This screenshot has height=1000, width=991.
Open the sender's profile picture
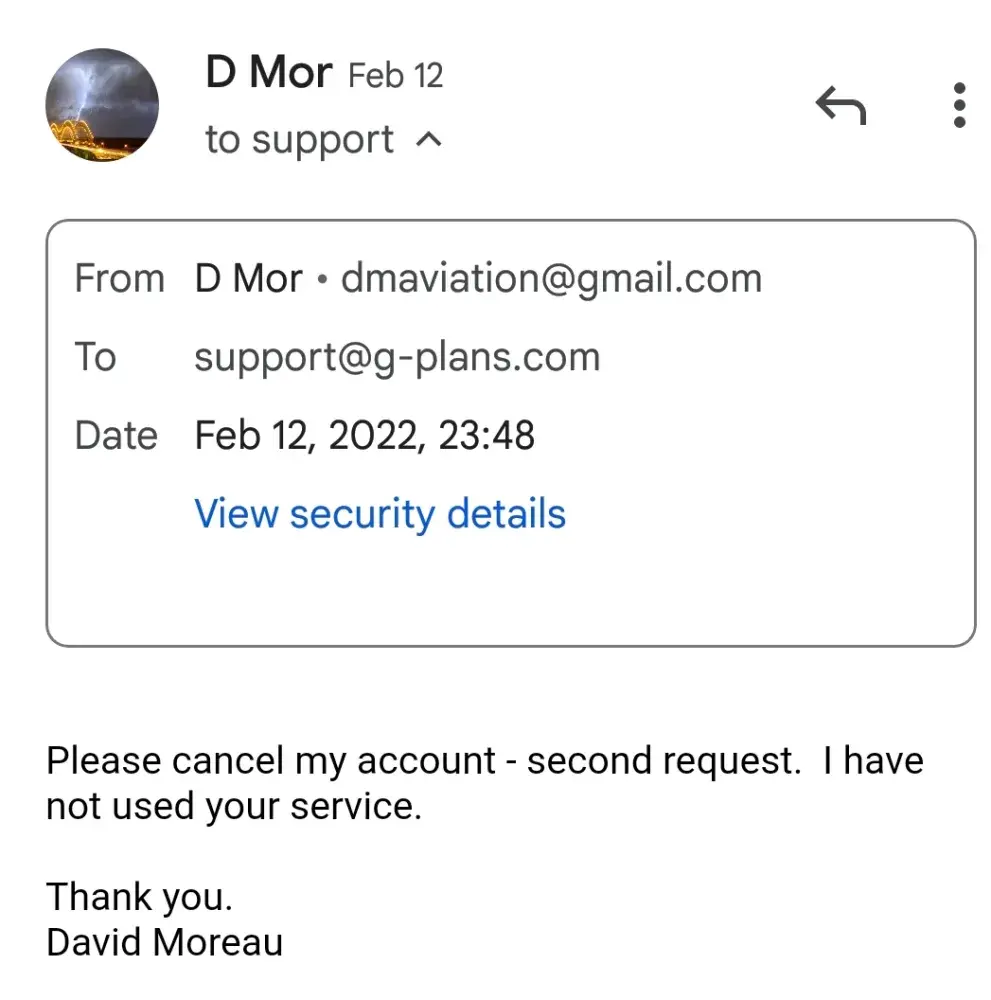[102, 105]
